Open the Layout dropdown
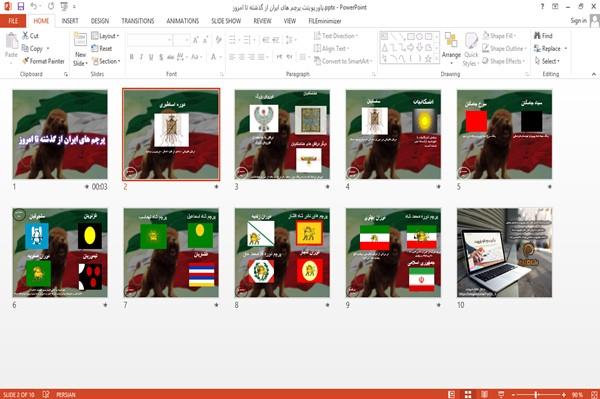The height and width of the screenshot is (399, 600). point(105,36)
